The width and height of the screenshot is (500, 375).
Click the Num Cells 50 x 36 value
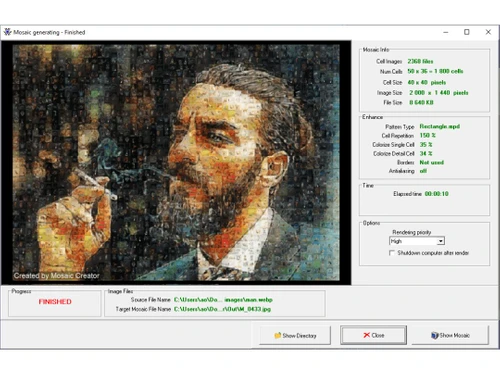point(435,71)
